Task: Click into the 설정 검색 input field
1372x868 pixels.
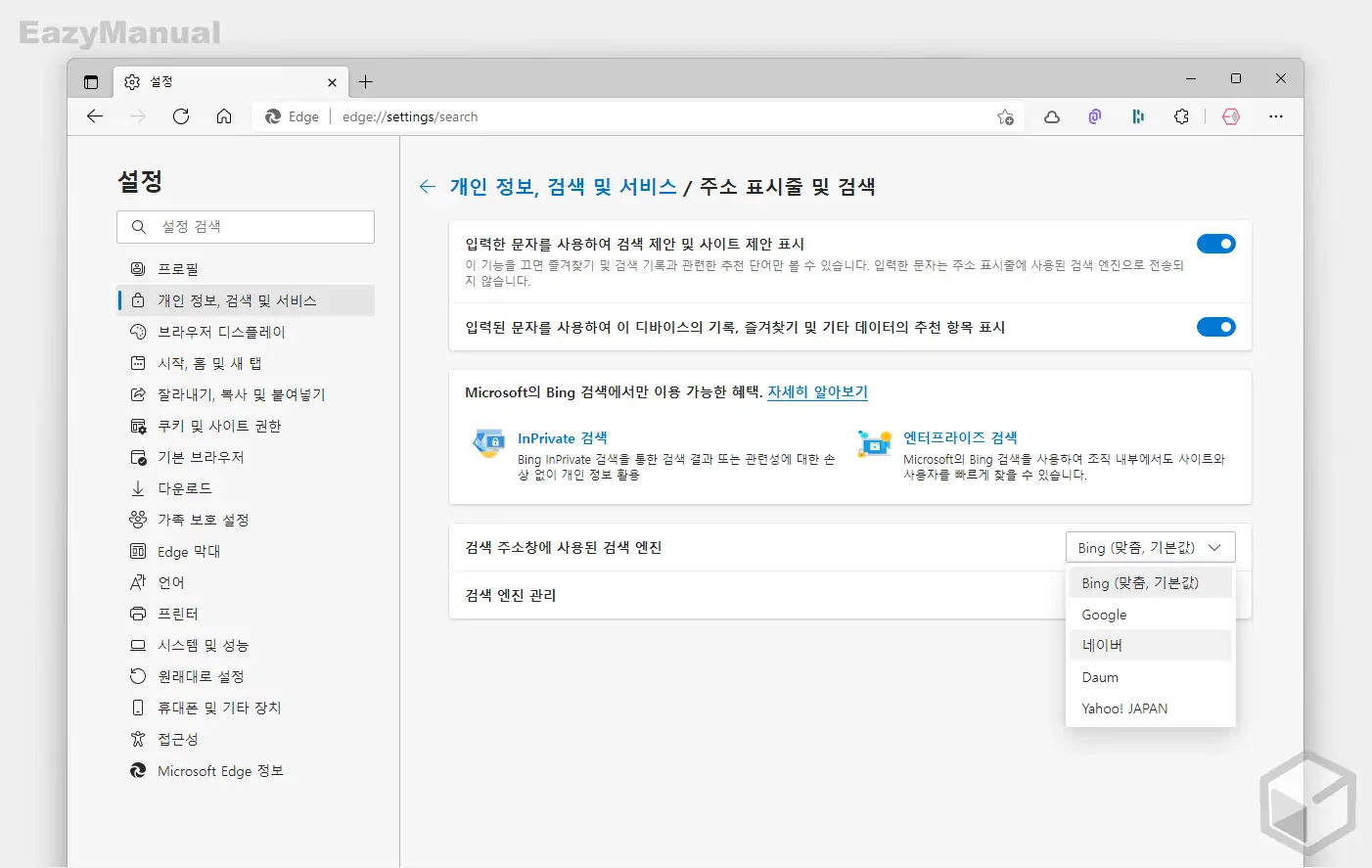Action: pyautogui.click(x=246, y=227)
